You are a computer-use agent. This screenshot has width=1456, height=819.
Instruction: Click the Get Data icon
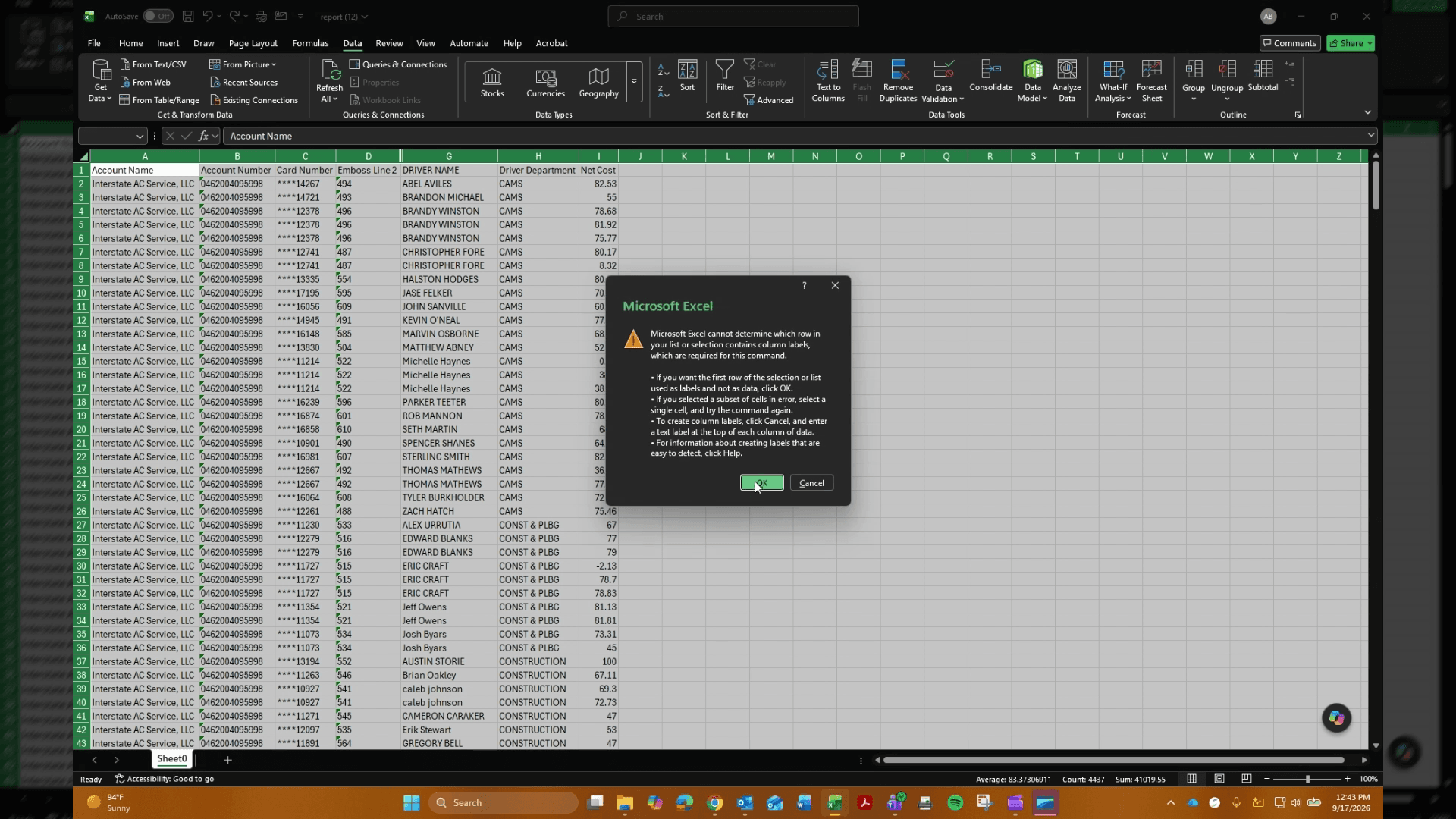[x=100, y=80]
